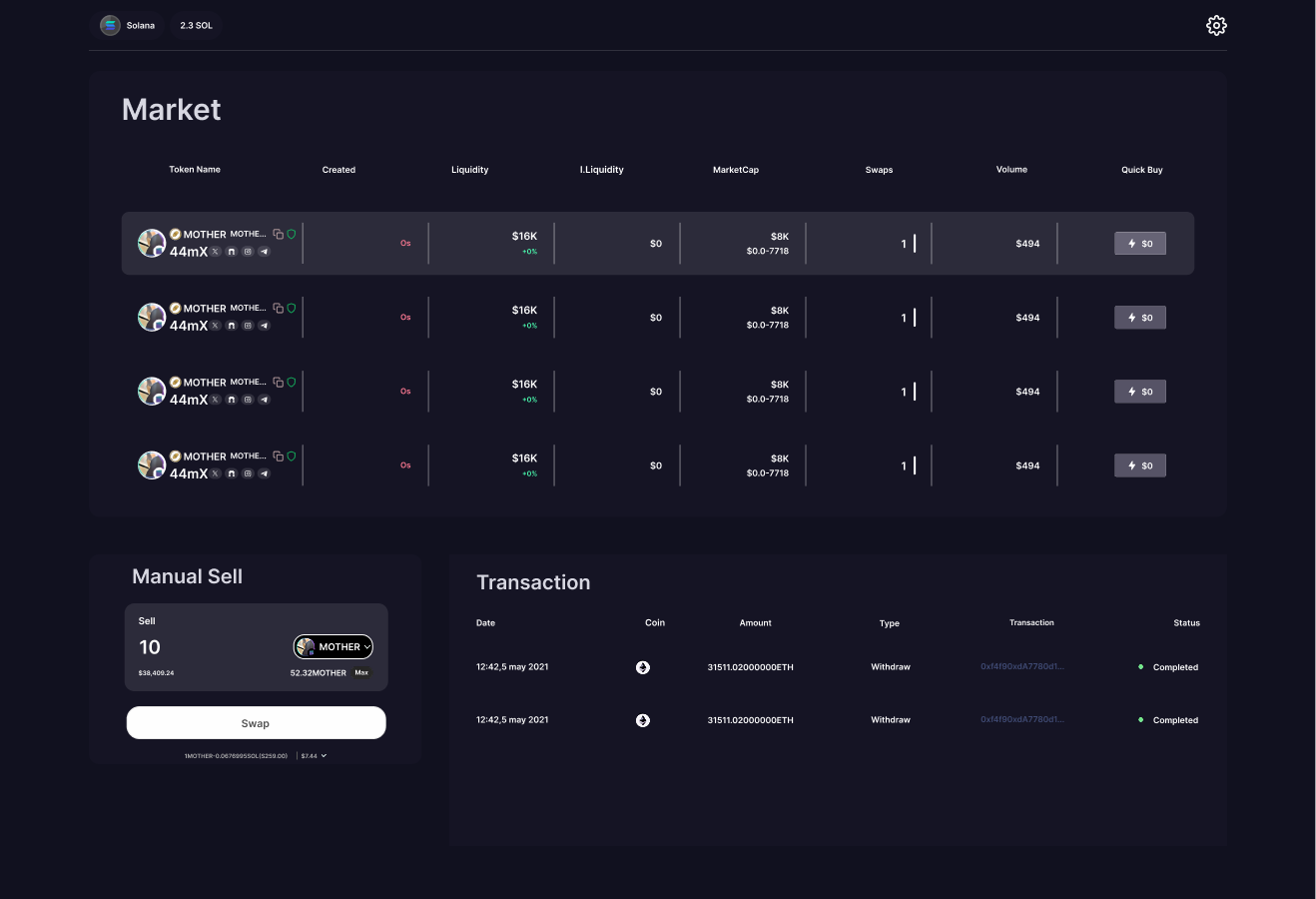Copy address in third market row
This screenshot has width=1316, height=899.
click(279, 382)
